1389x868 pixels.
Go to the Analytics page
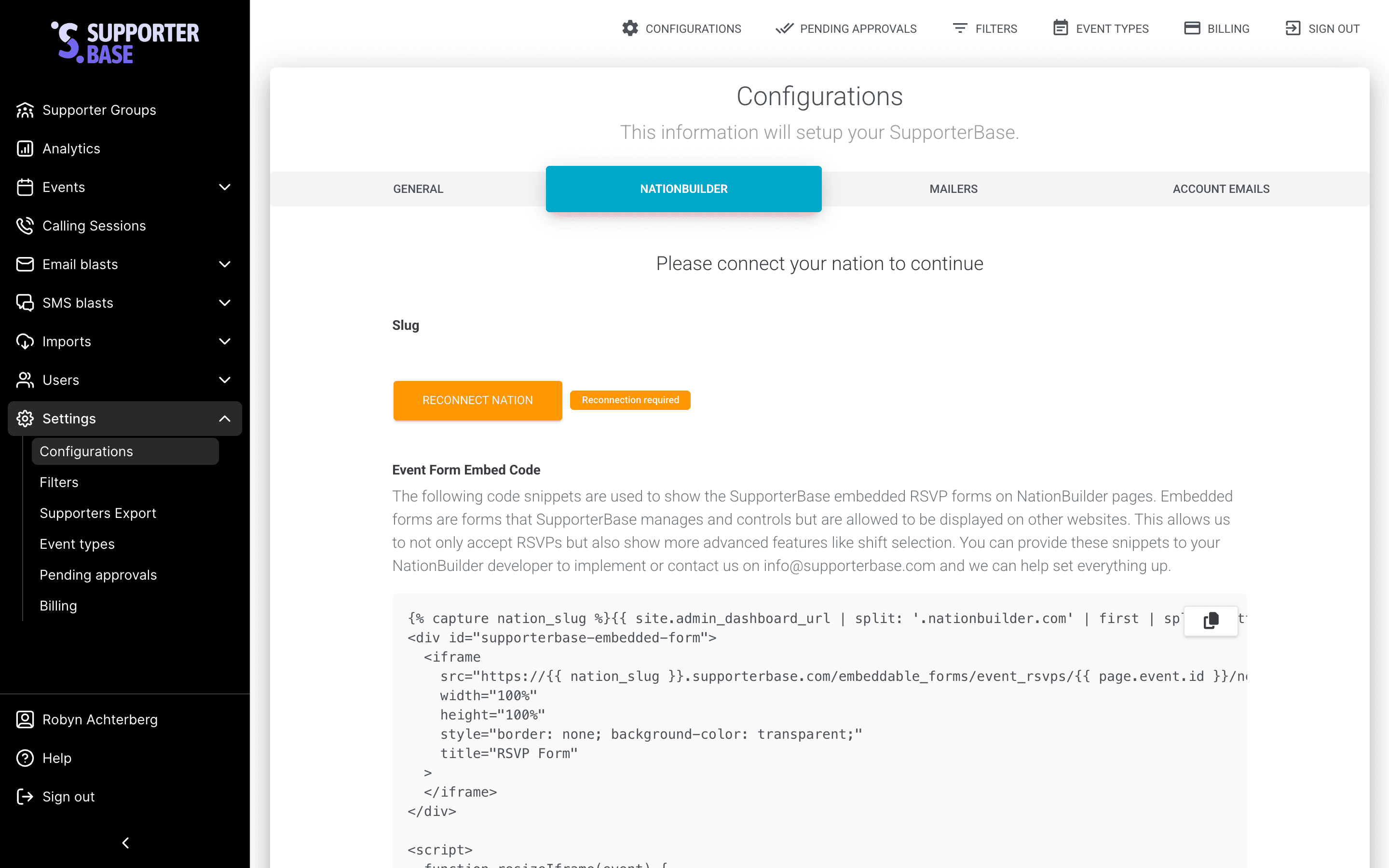point(71,149)
